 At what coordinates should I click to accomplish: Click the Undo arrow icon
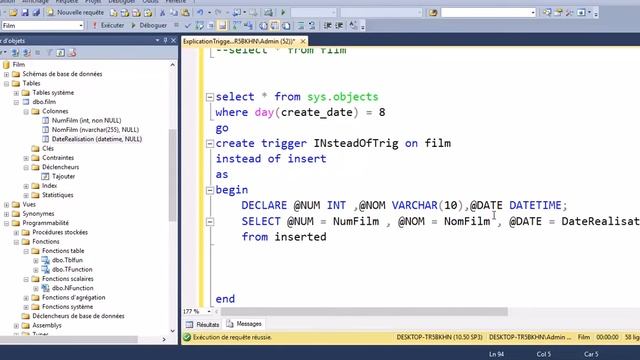coord(200,13)
